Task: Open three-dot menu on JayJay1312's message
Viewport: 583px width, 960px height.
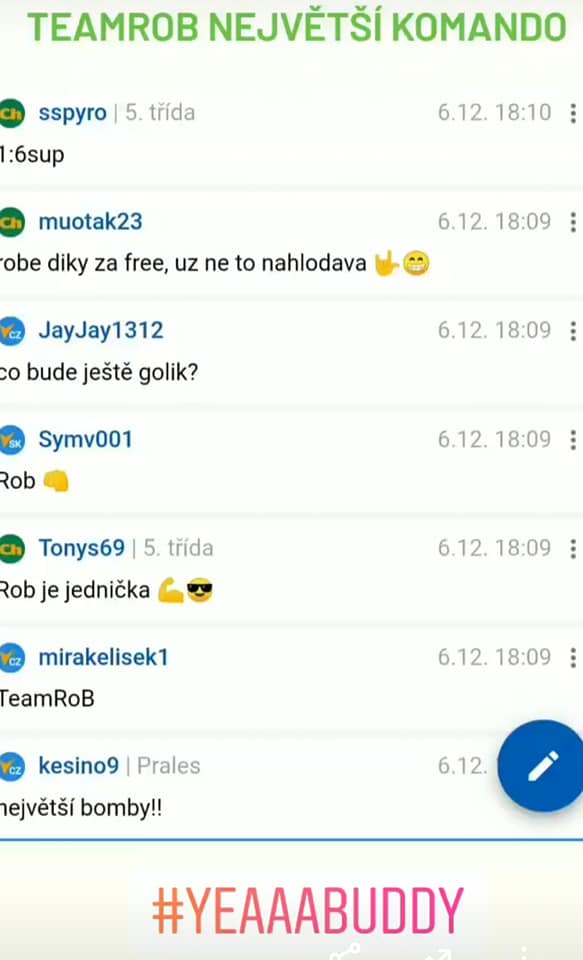Action: click(x=573, y=331)
